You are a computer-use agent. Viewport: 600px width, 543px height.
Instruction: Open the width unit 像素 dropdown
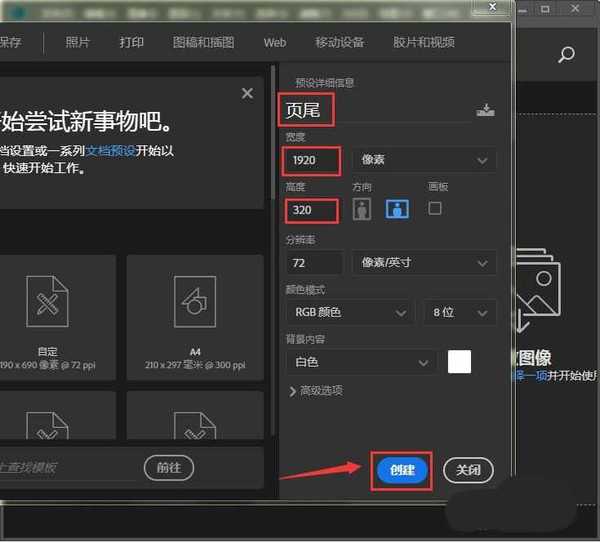pos(423,160)
